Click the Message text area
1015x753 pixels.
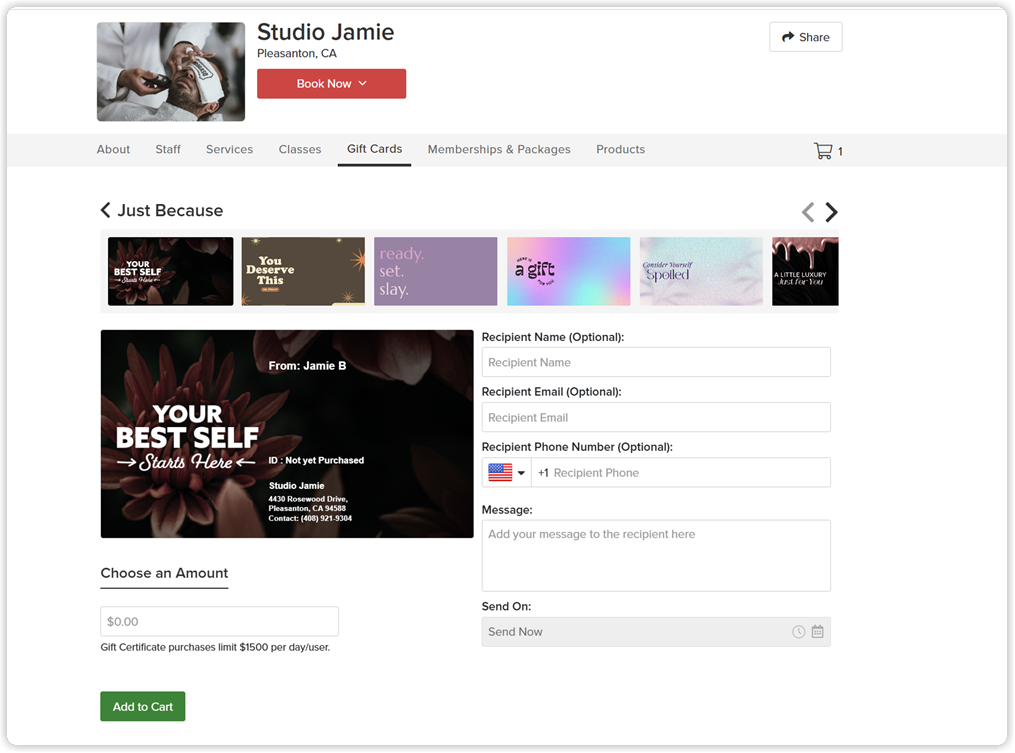[656, 556]
